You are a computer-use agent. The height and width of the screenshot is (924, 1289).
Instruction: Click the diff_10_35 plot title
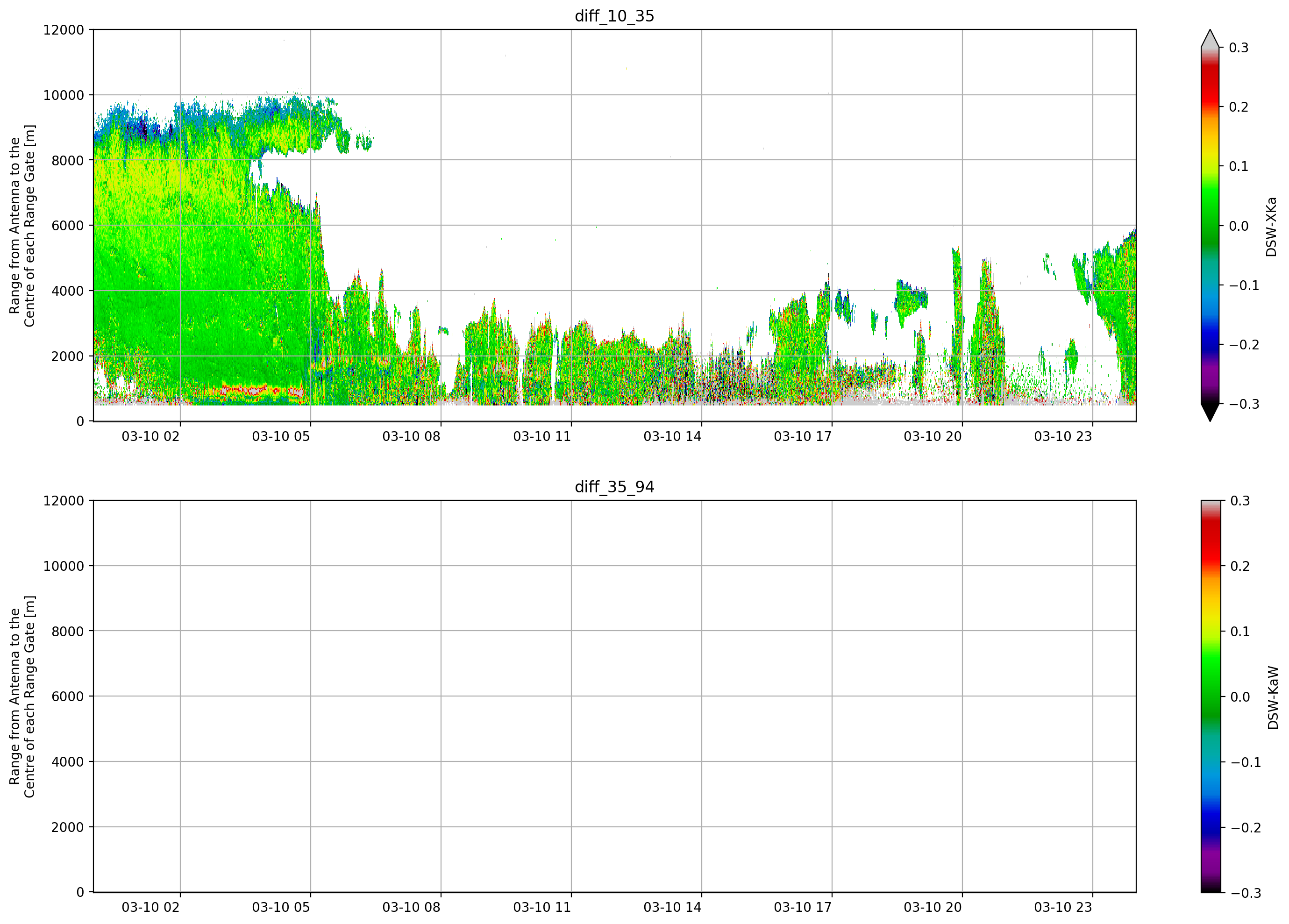614,16
